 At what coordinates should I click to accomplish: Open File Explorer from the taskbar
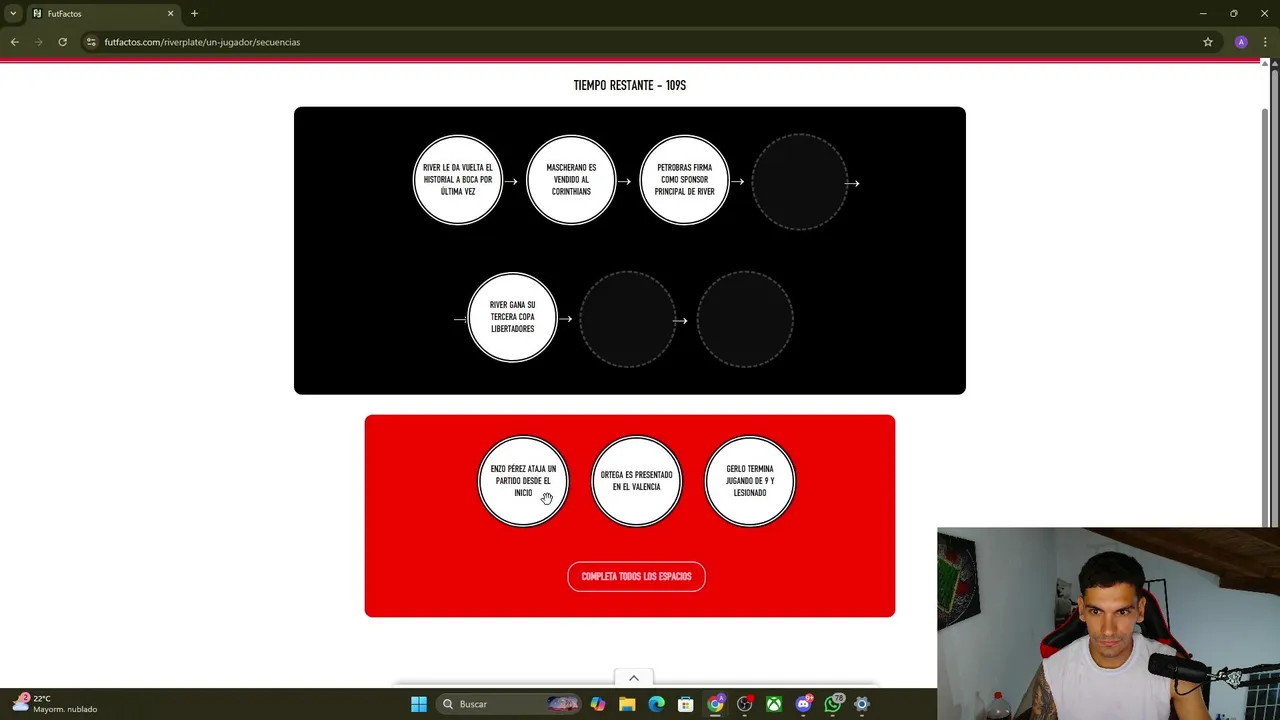(627, 704)
